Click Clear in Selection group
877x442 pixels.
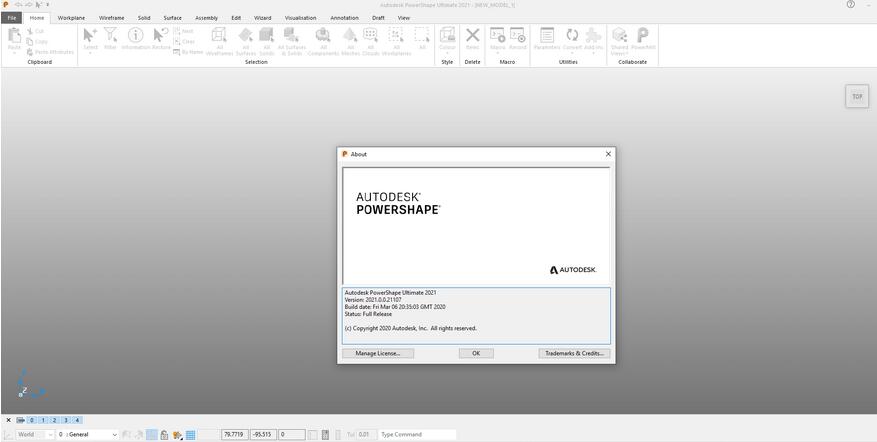pyautogui.click(x=184, y=41)
